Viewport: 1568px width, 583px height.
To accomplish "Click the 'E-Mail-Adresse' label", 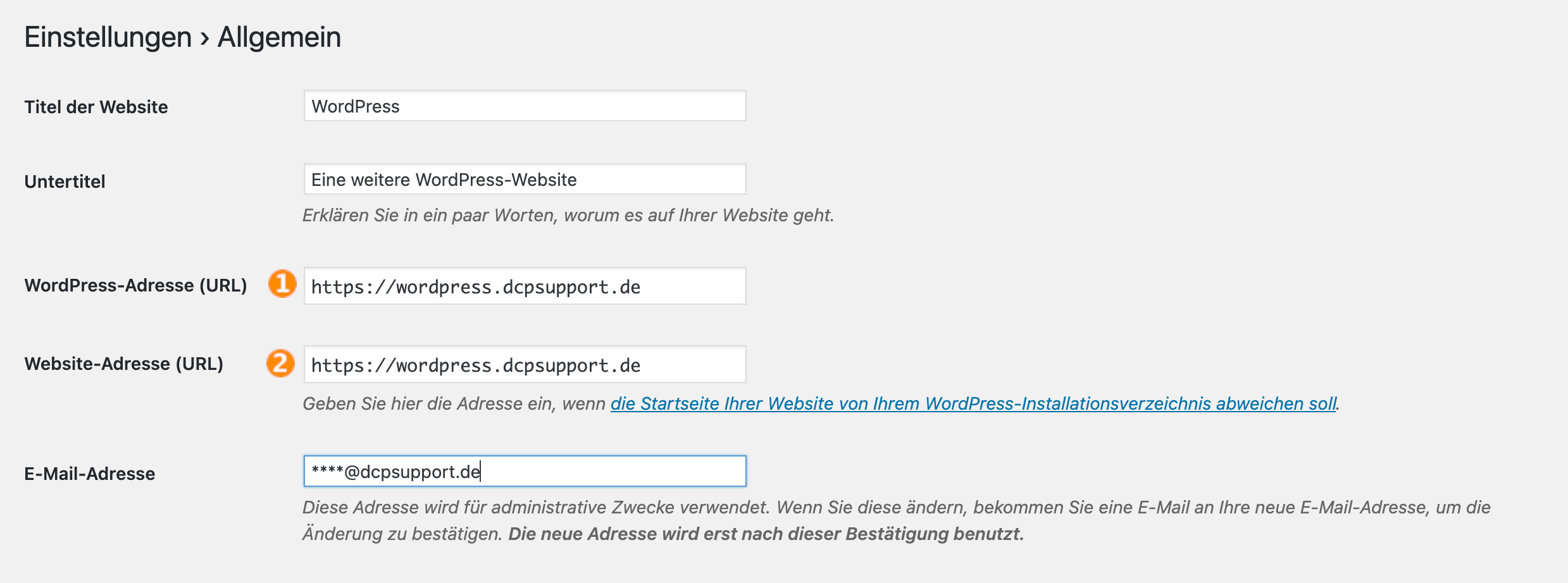I will pos(89,474).
